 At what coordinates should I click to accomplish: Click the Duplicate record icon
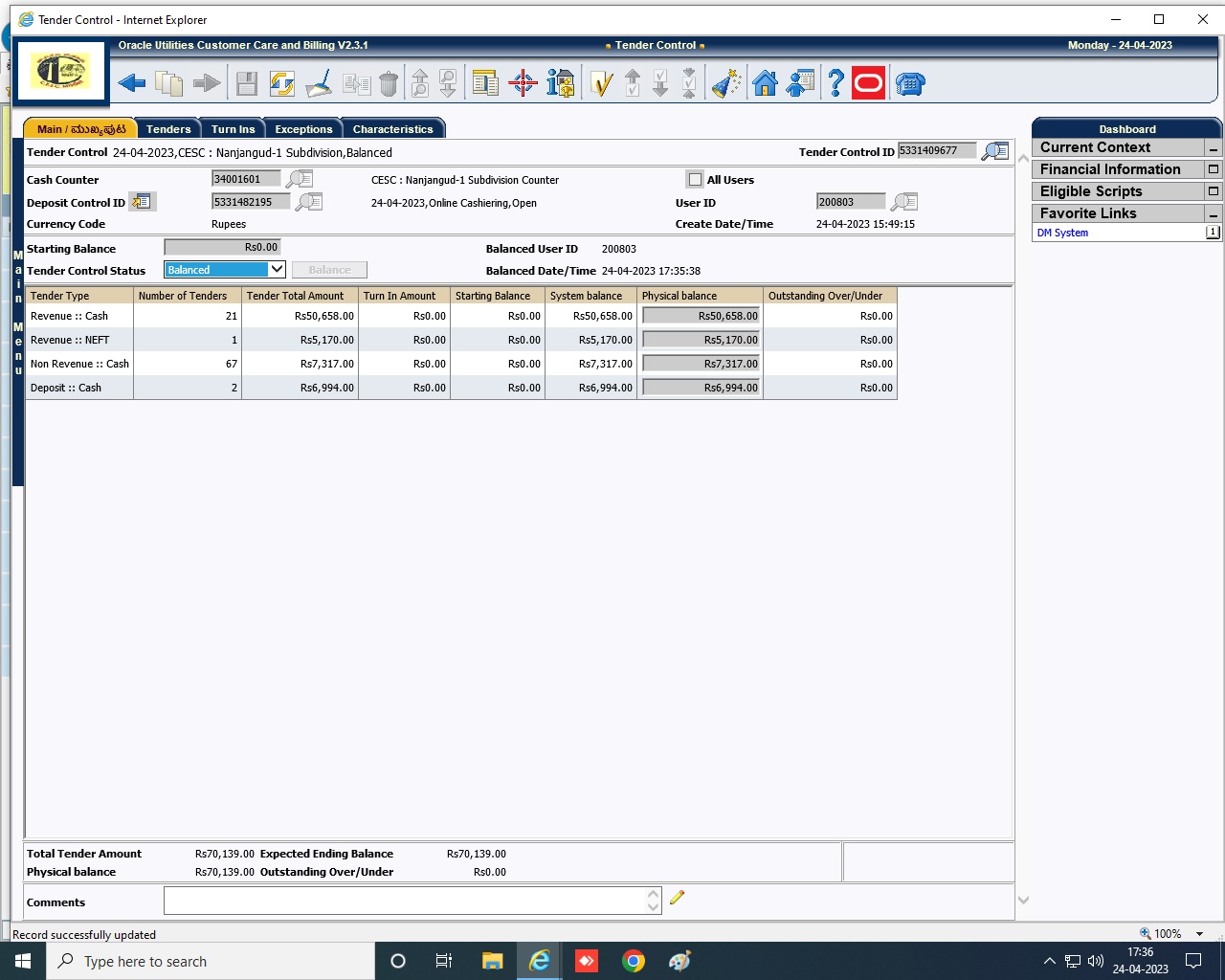357,84
